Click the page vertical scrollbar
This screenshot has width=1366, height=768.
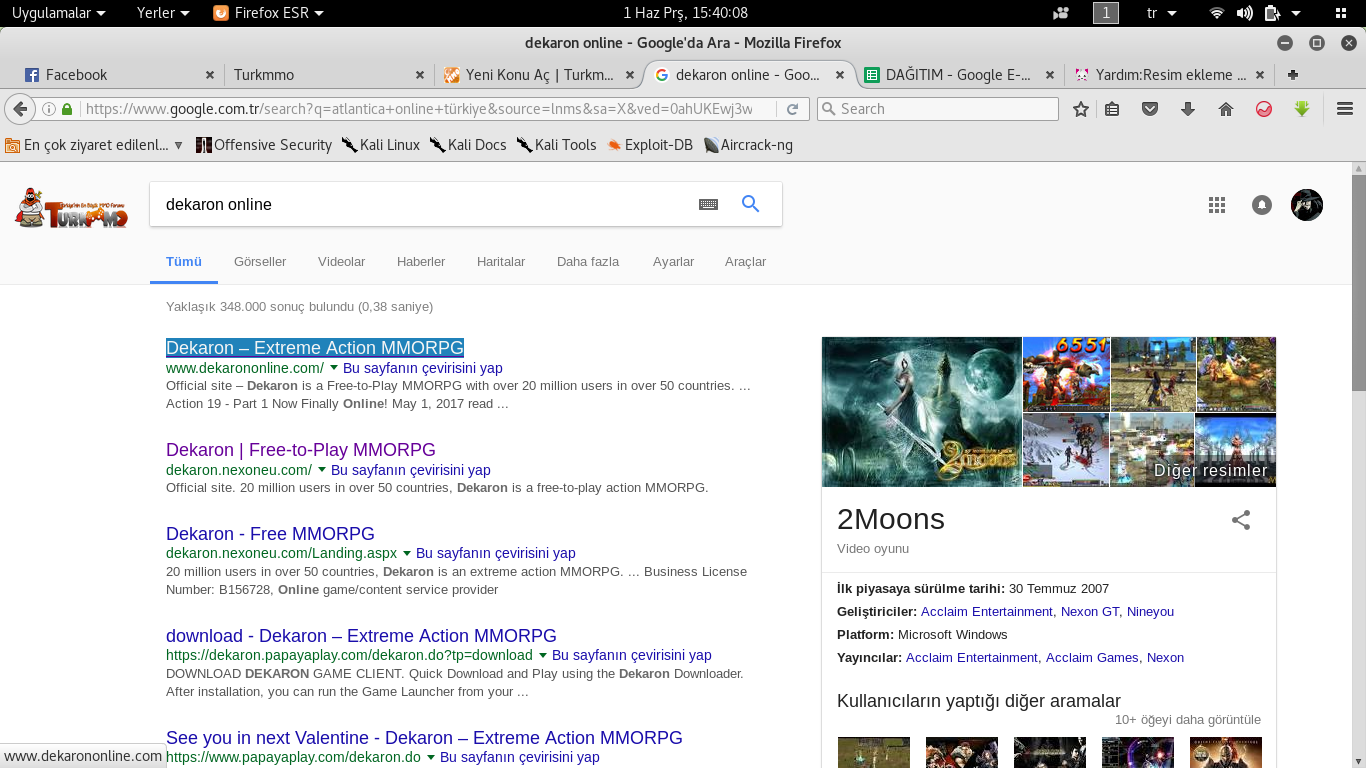point(1358,285)
